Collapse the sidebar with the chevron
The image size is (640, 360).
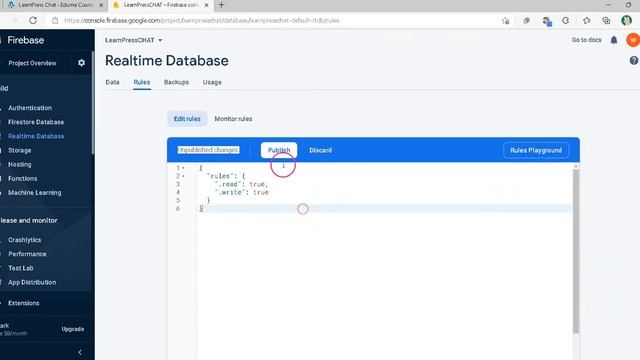click(80, 352)
